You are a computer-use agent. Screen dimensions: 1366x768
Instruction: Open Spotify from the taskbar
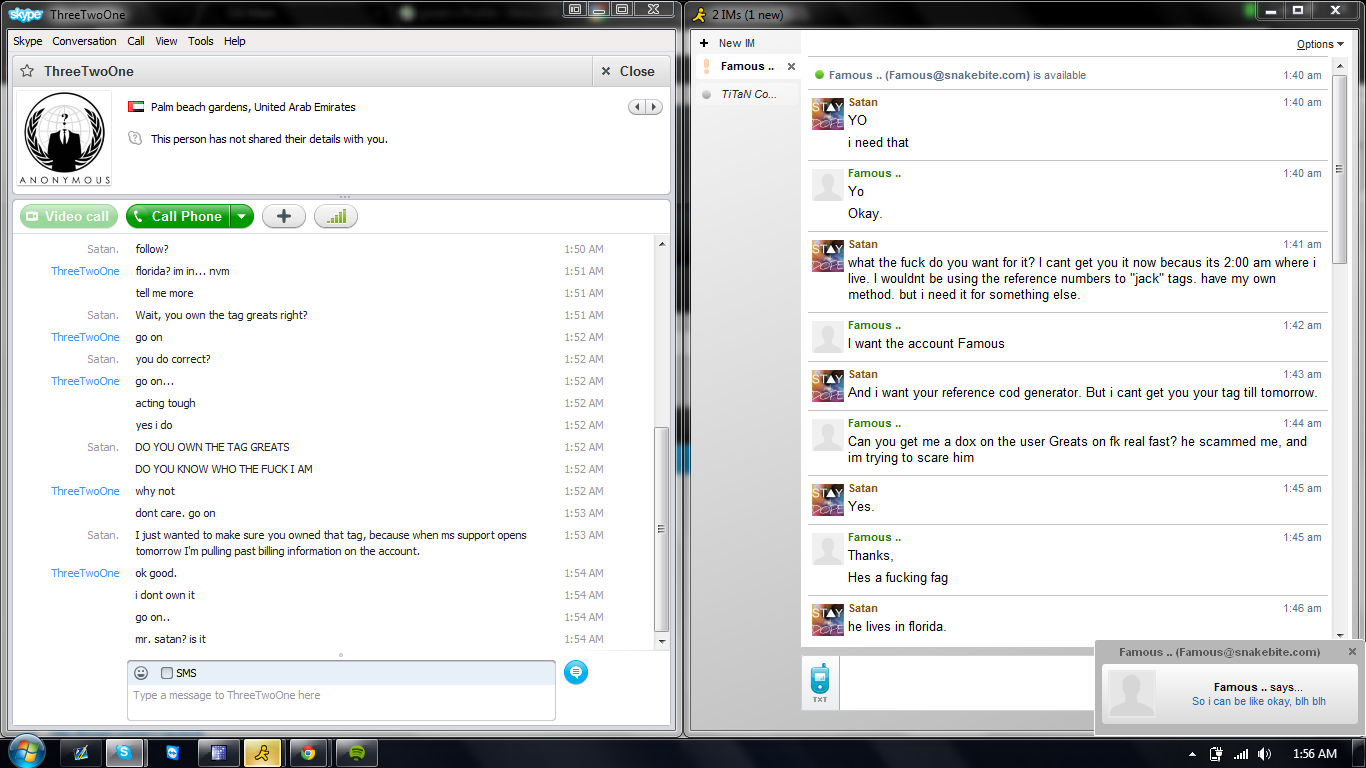354,753
